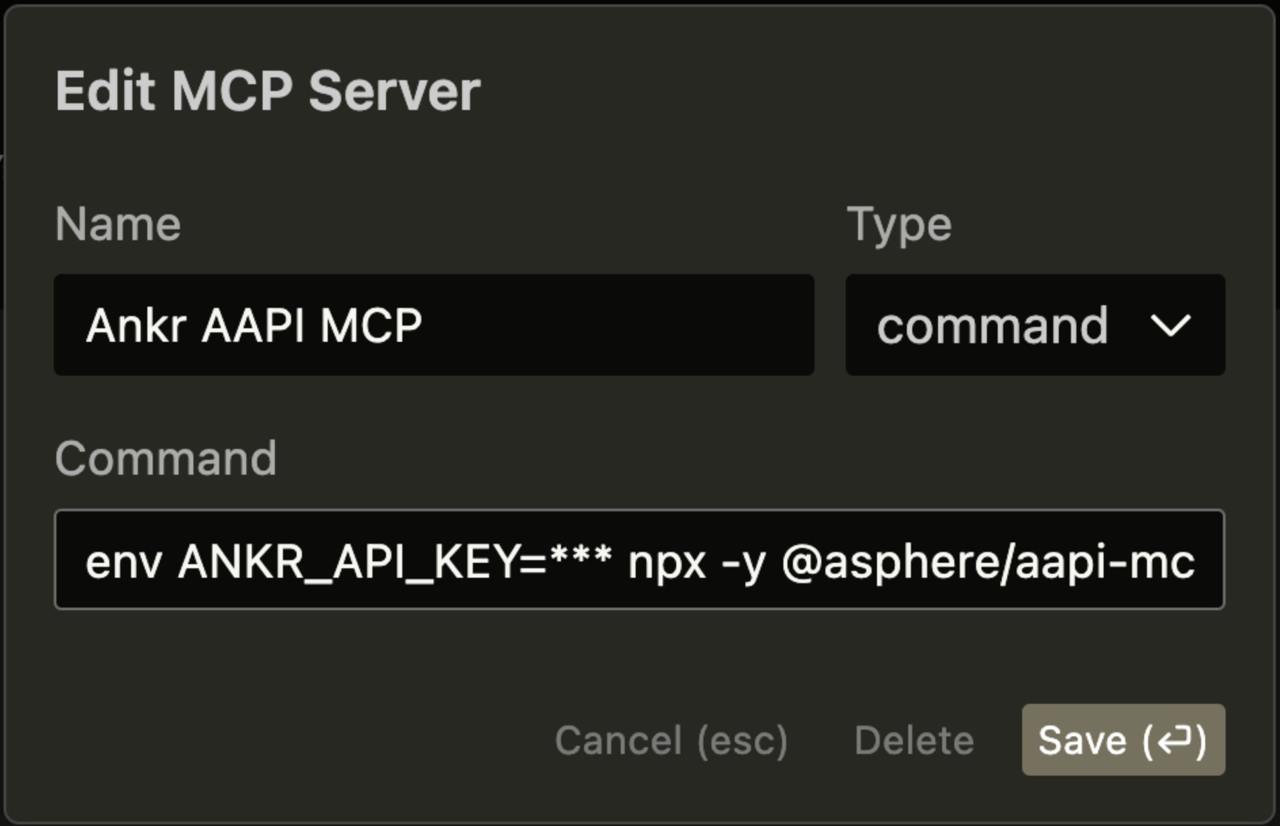
Task: Open the Type dropdown showing command
Action: [1034, 324]
